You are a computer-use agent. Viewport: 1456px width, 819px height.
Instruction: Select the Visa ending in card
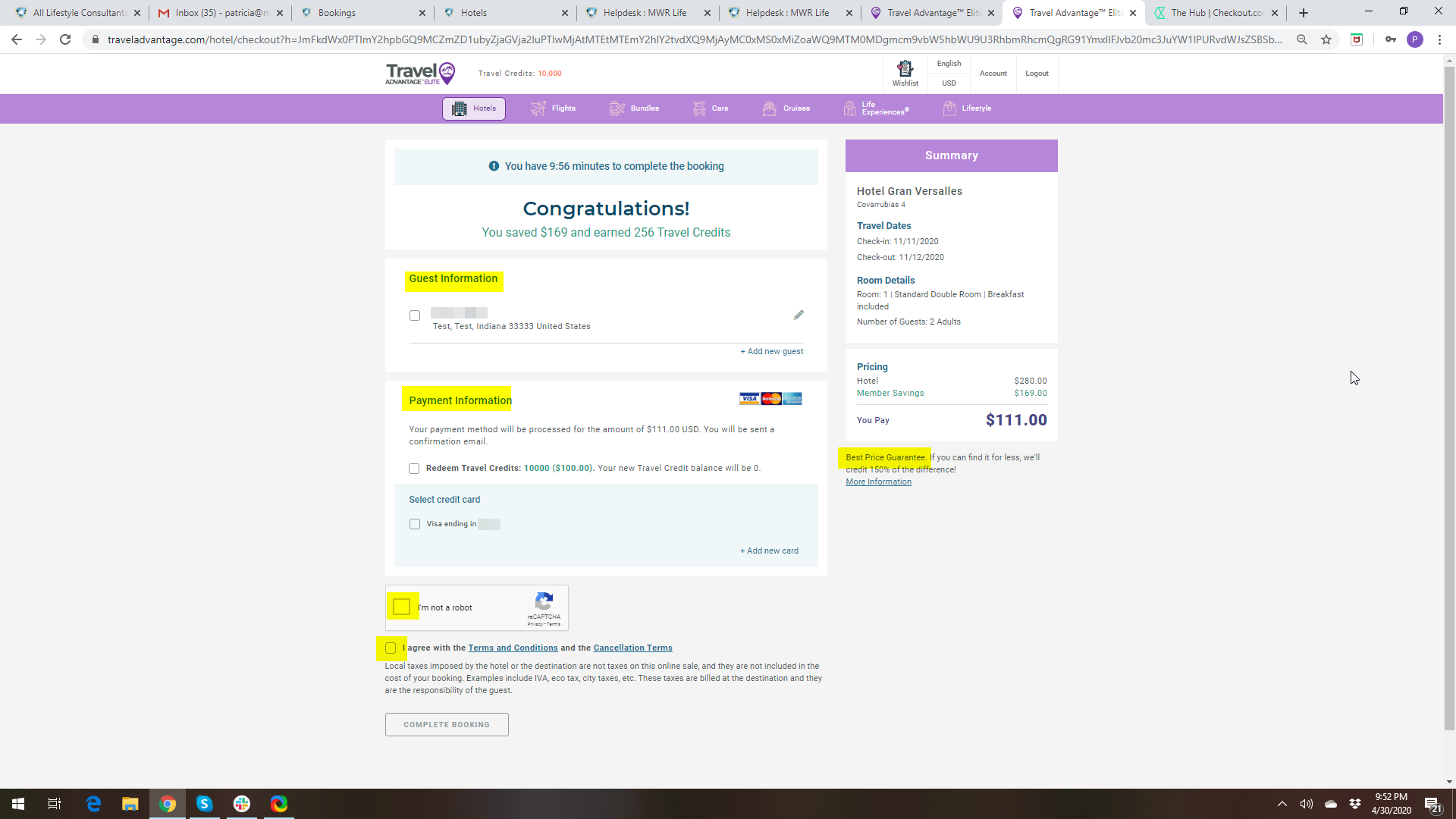click(415, 524)
